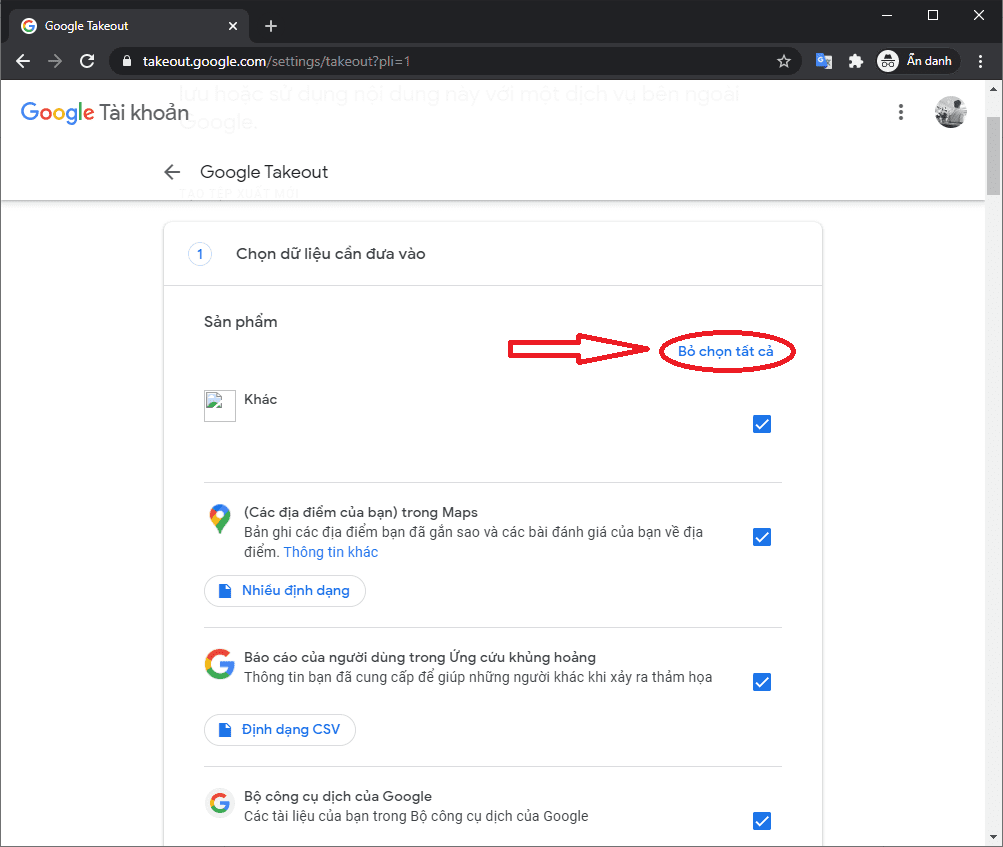Screen dimensions: 1003x847
Task: Click the Google Maps pin icon
Action: tap(219, 519)
